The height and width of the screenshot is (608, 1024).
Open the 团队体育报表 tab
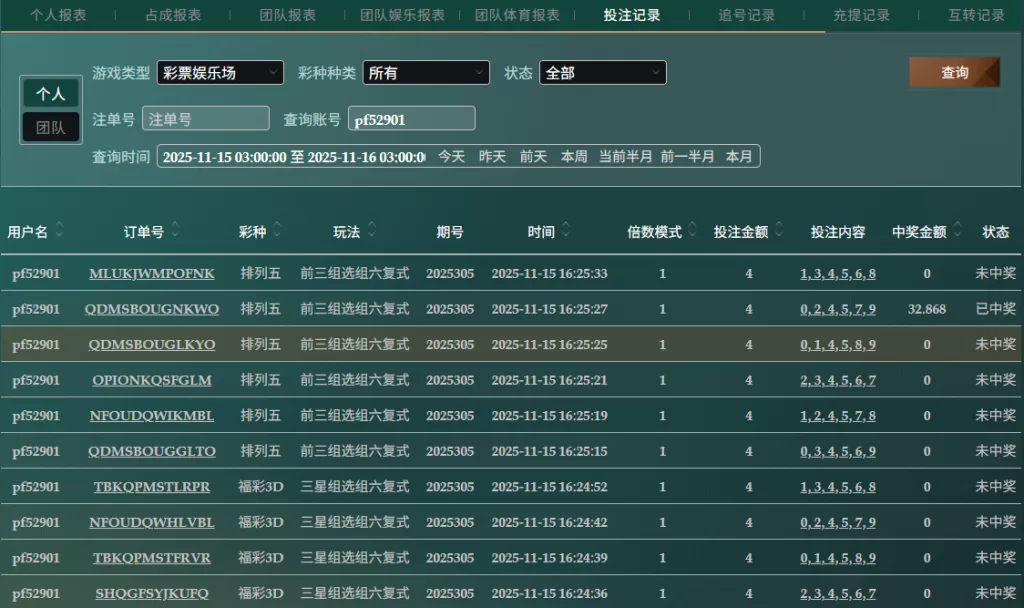pos(517,15)
